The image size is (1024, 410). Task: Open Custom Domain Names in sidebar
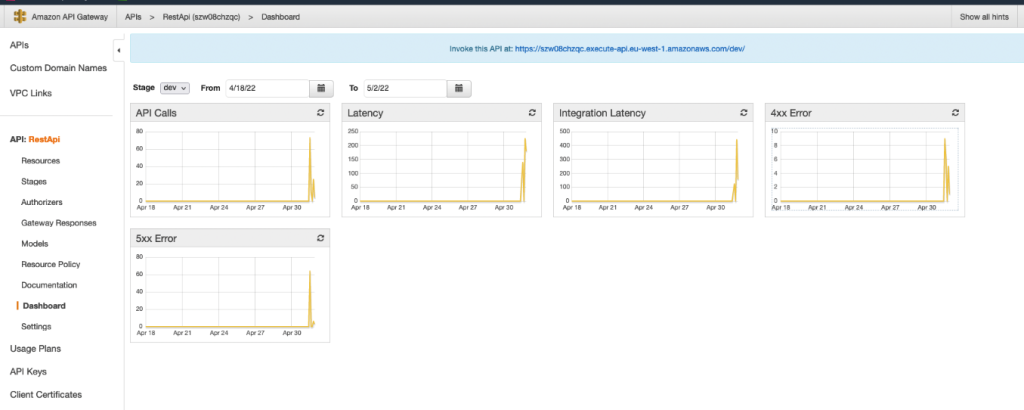point(58,68)
